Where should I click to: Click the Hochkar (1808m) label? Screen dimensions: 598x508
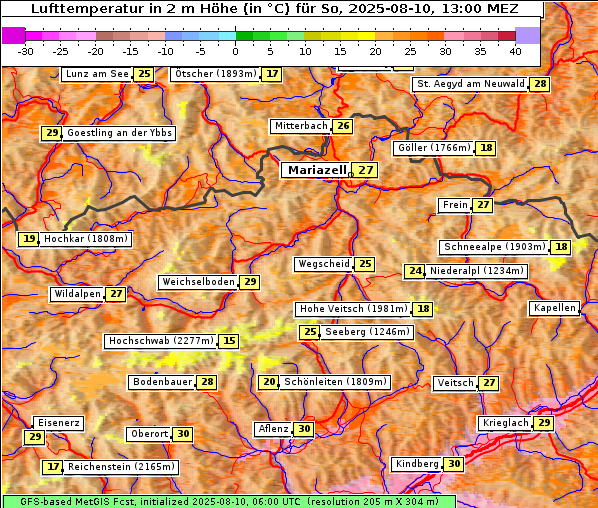pos(86,239)
